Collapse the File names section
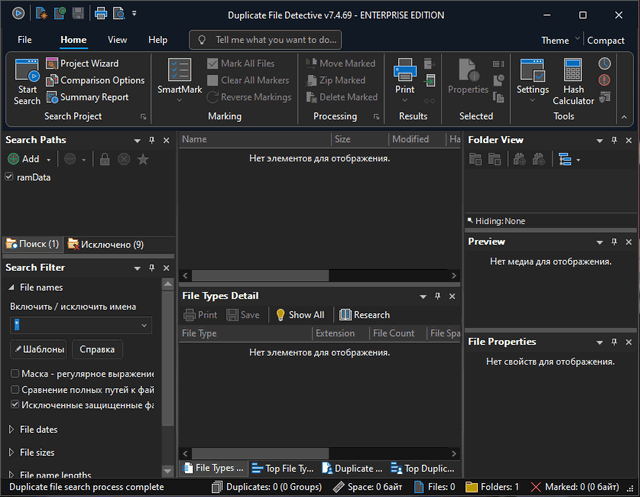 click(11, 288)
